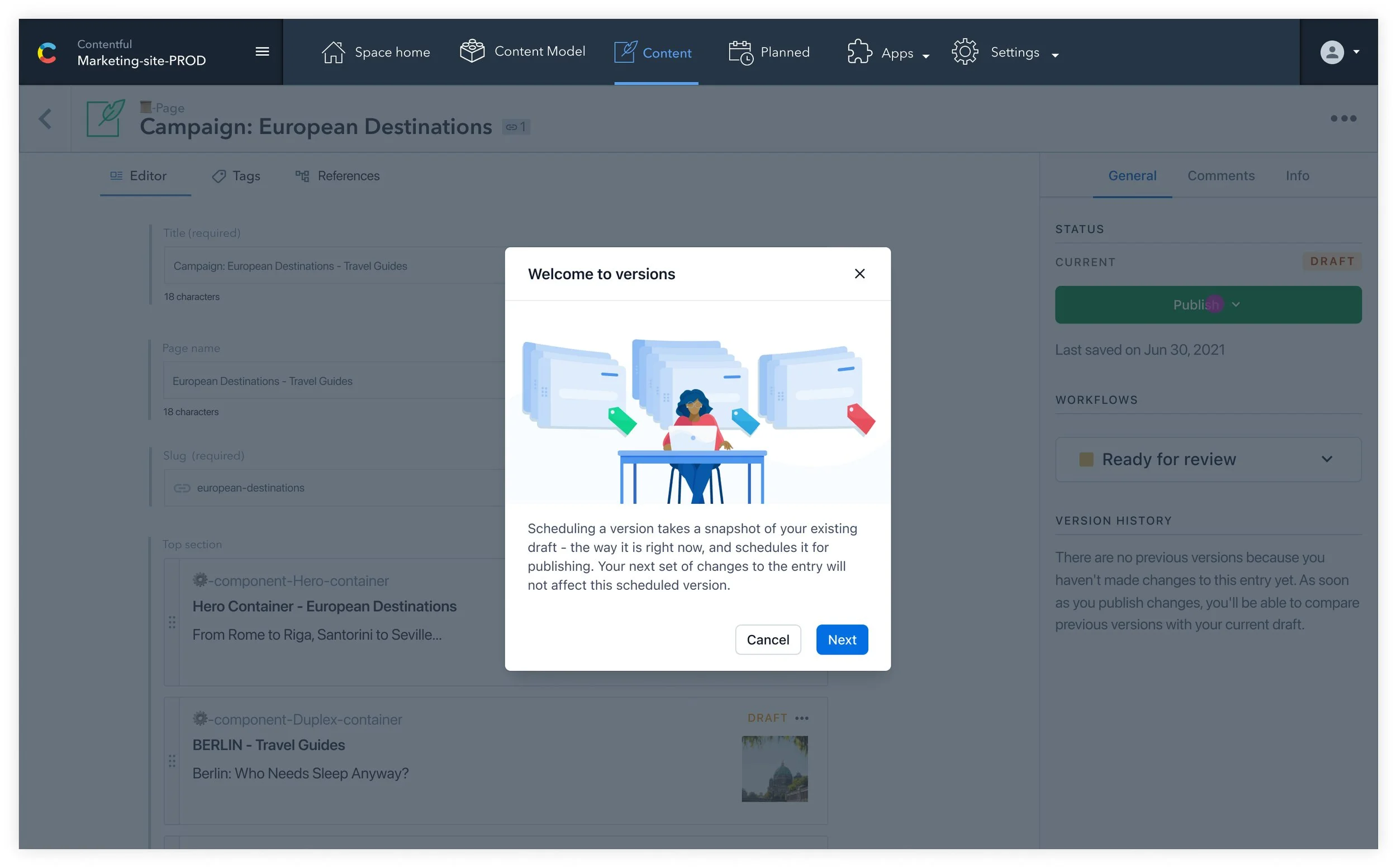Open the three-dot entry actions menu
Image resolution: width=1397 pixels, height=868 pixels.
(x=1343, y=119)
